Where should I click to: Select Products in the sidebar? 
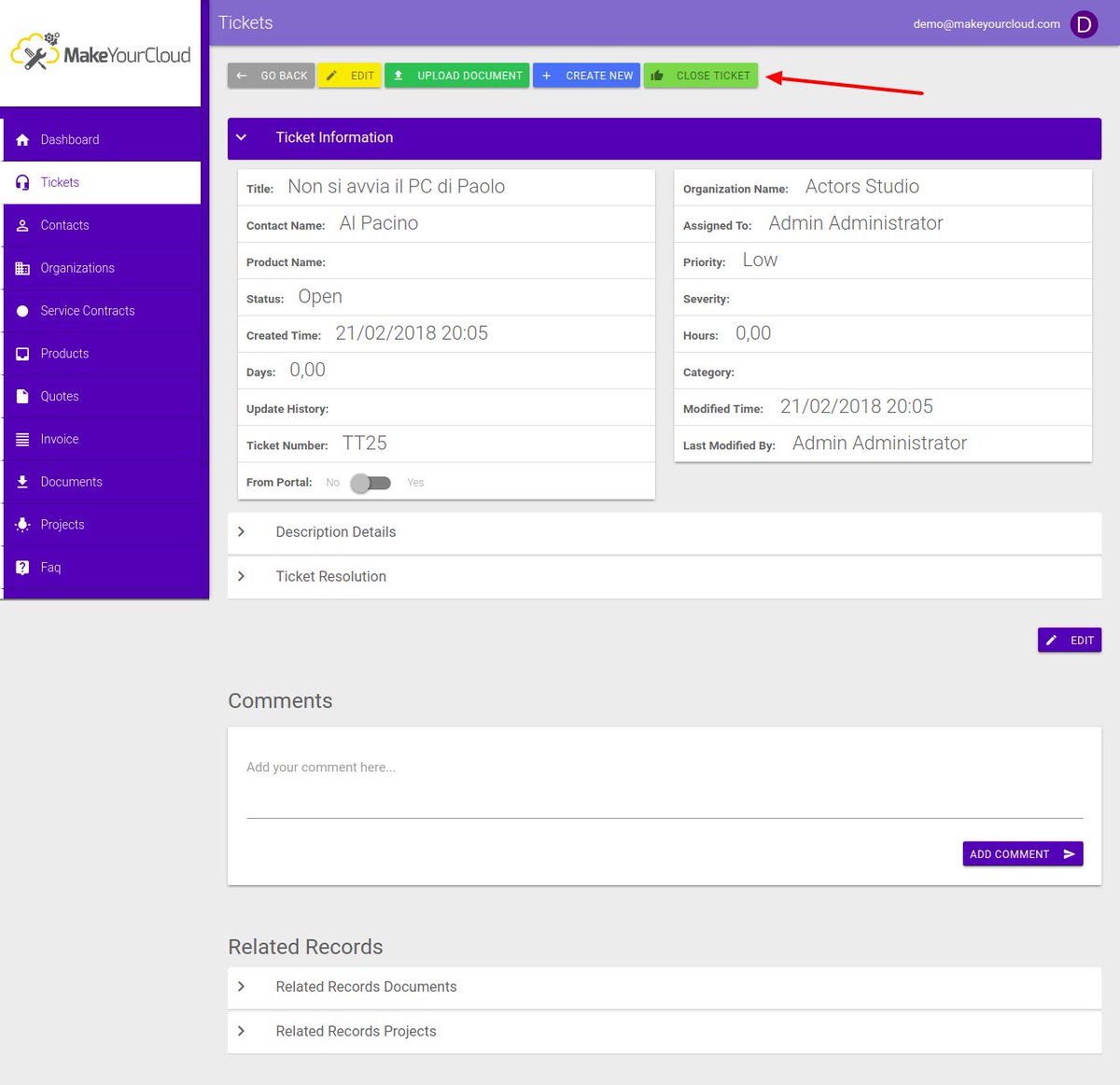click(103, 354)
